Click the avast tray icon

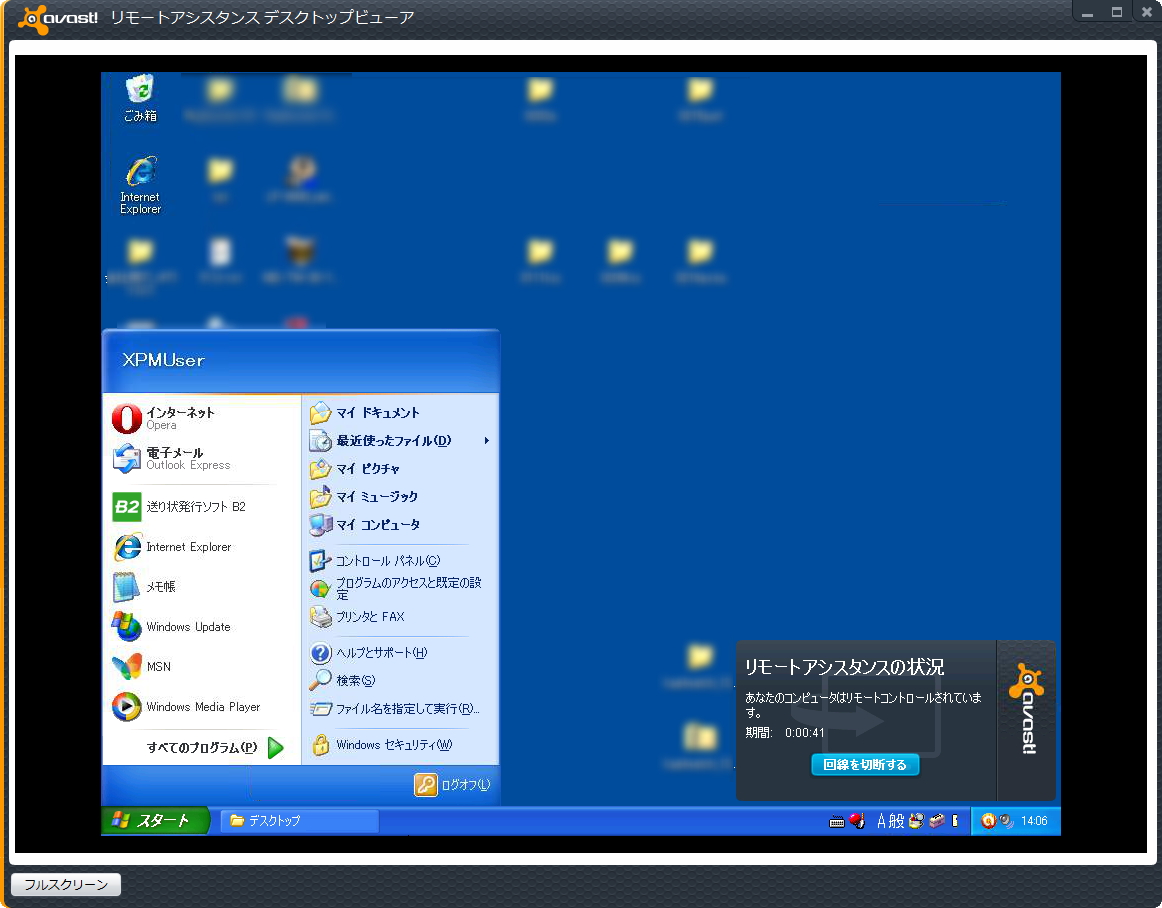pos(988,821)
